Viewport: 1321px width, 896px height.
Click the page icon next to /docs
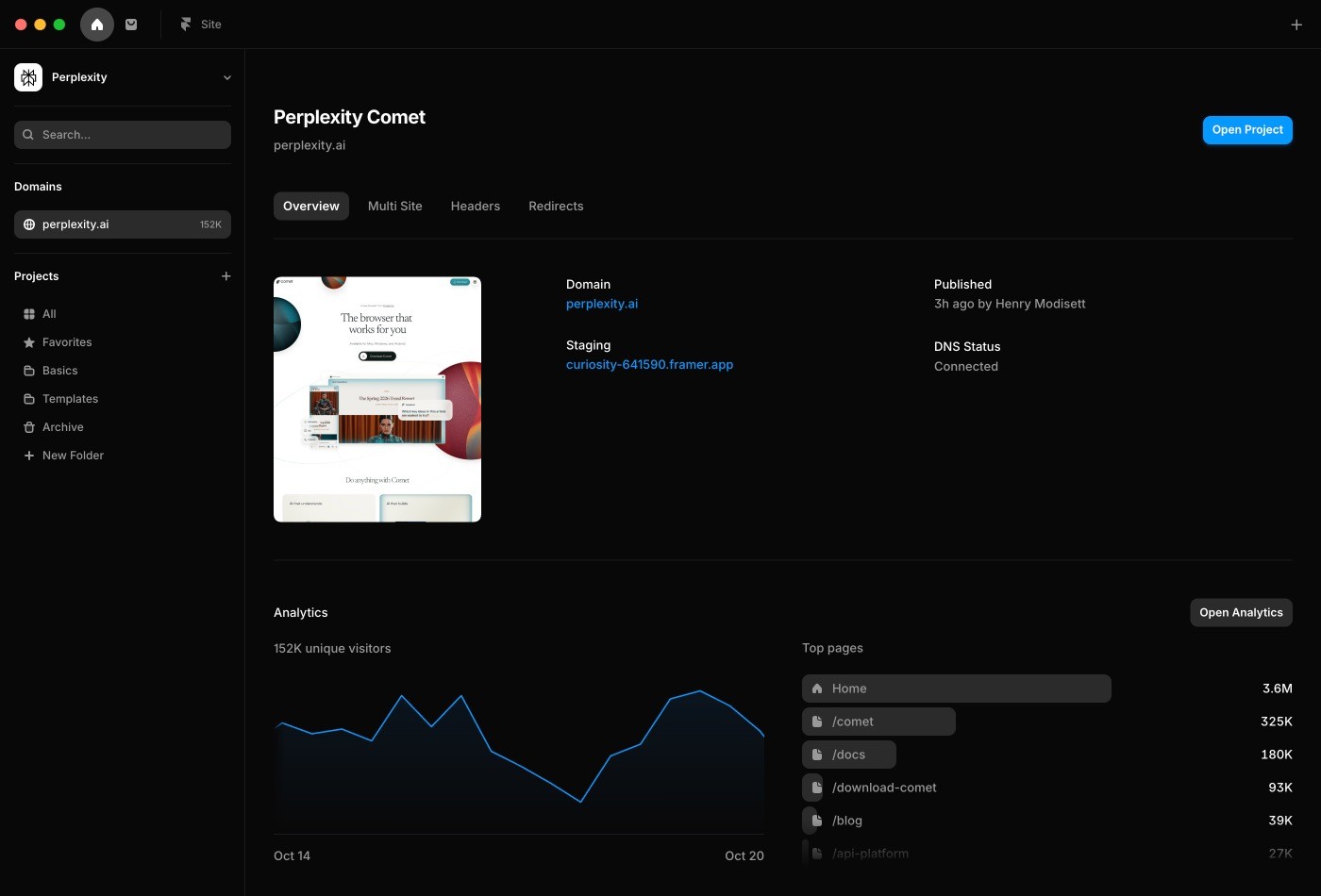point(817,755)
